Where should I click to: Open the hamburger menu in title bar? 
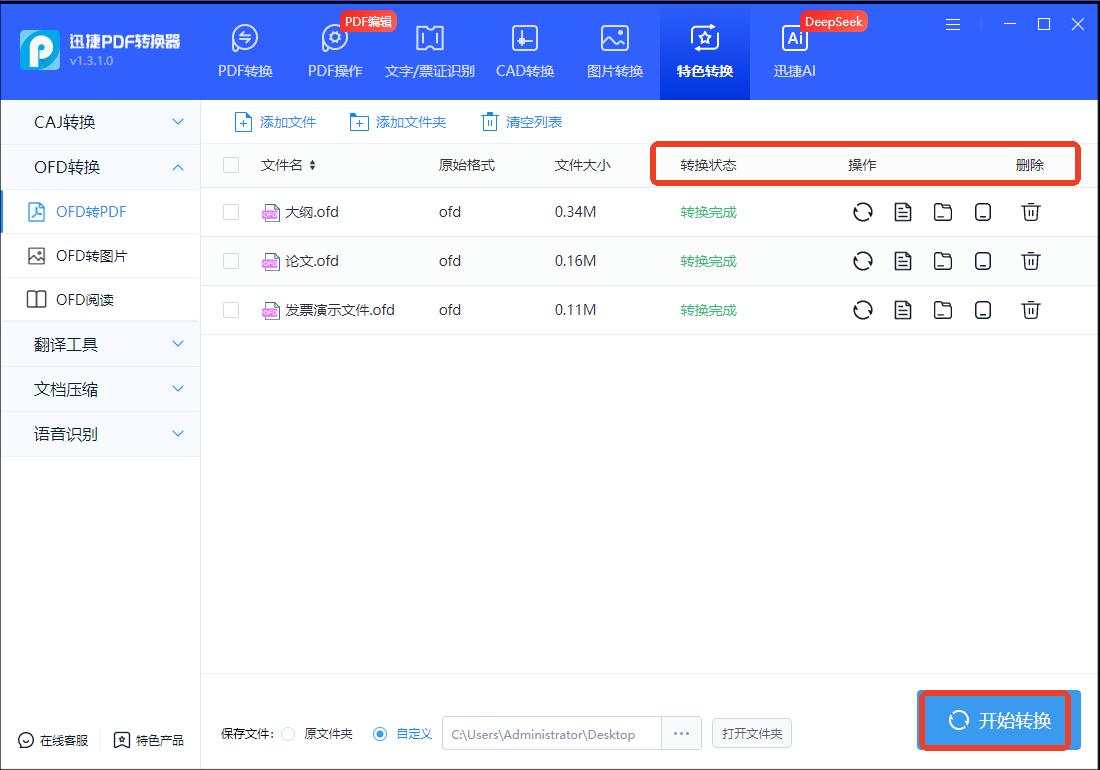point(953,25)
